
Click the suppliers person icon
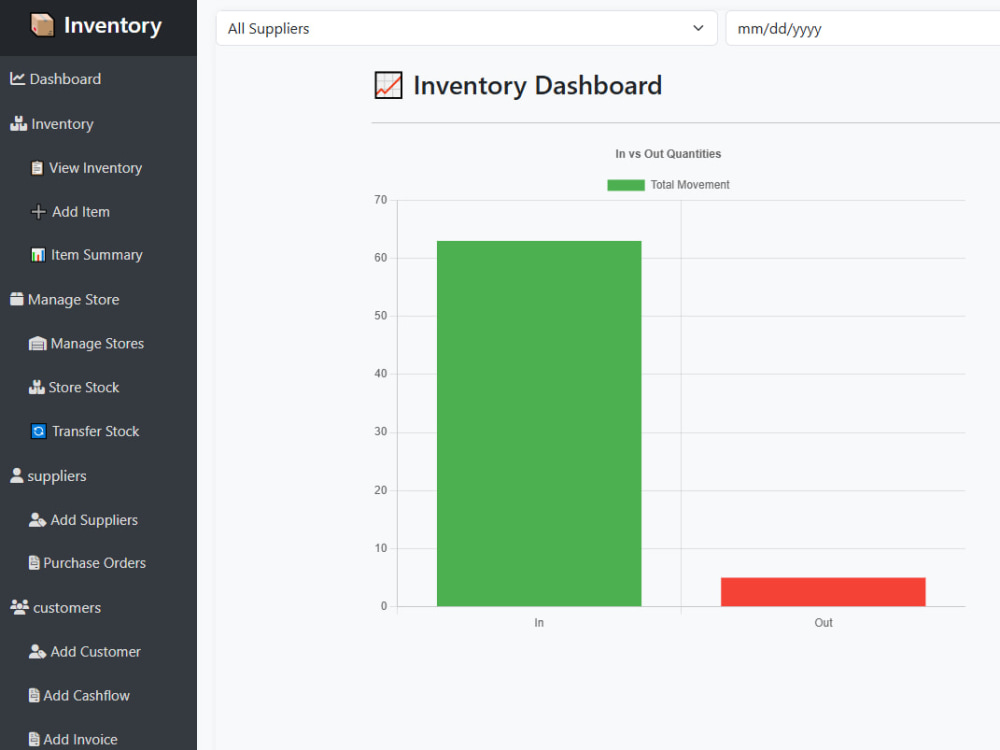tap(17, 475)
